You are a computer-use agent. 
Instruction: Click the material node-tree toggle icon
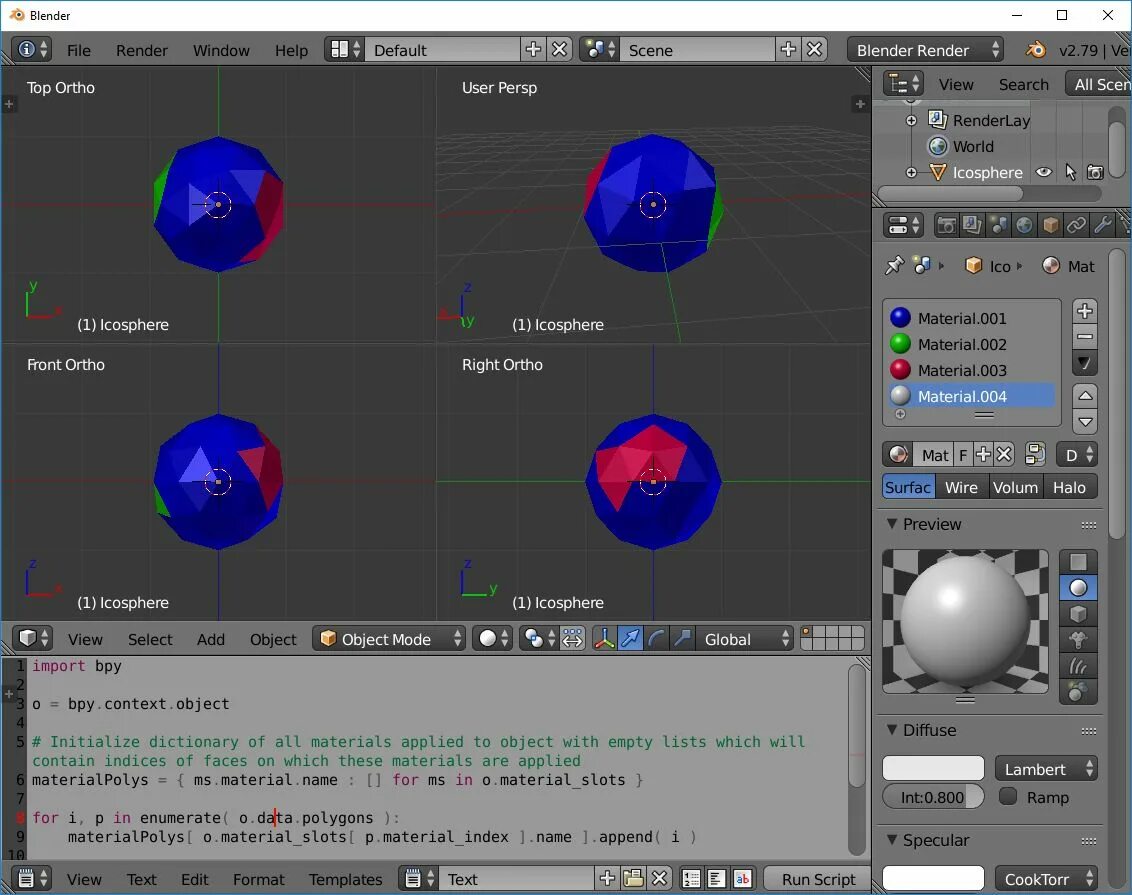[1035, 455]
